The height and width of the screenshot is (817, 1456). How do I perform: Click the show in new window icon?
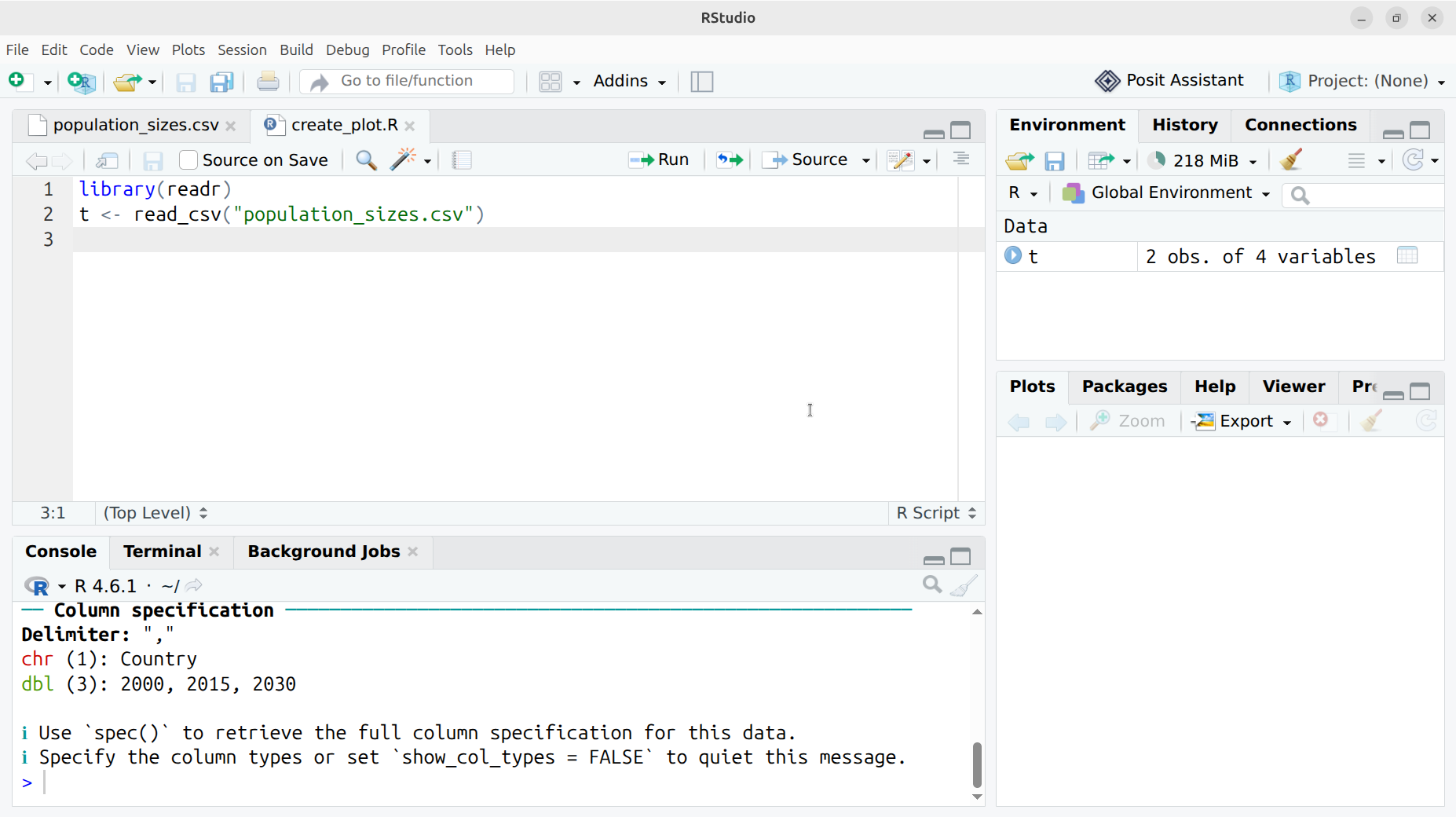107,161
